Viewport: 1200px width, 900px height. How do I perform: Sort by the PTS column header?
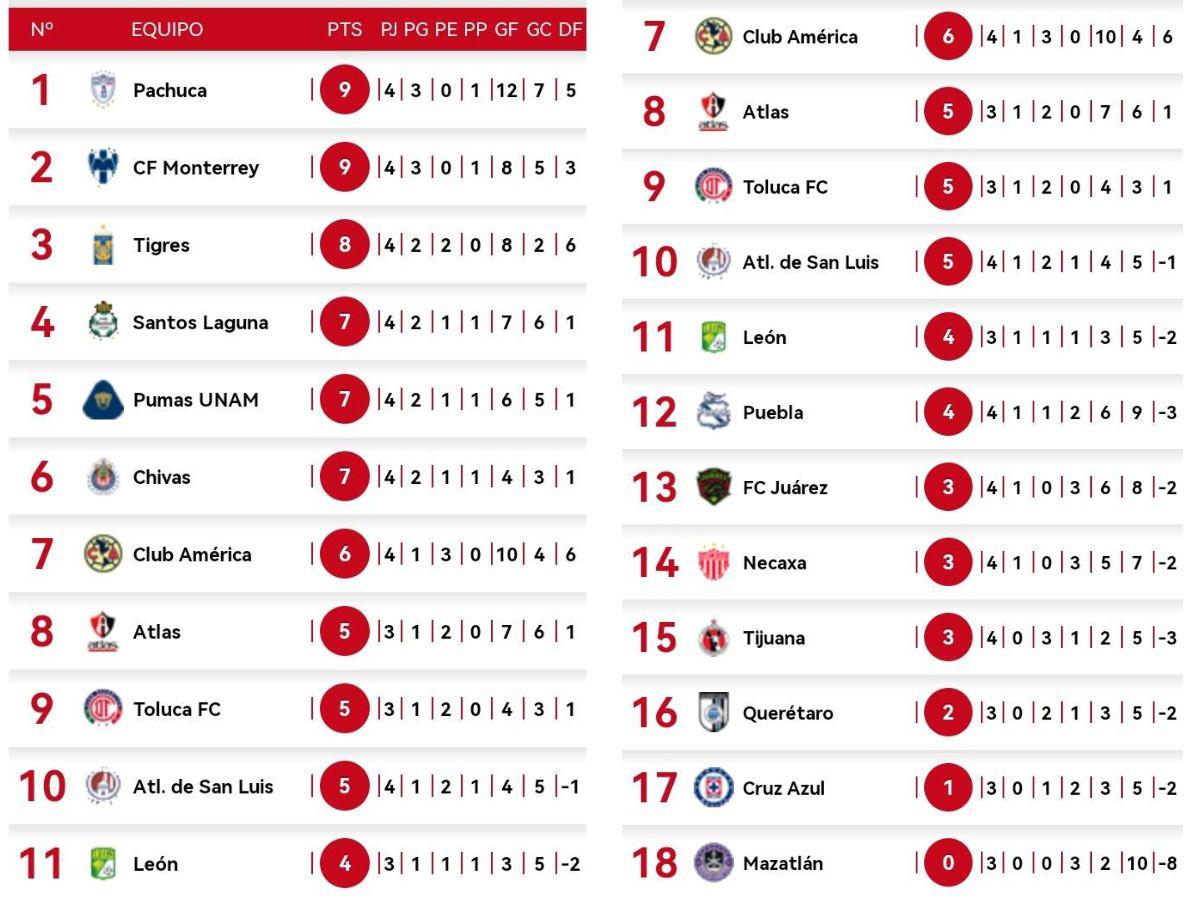345,30
